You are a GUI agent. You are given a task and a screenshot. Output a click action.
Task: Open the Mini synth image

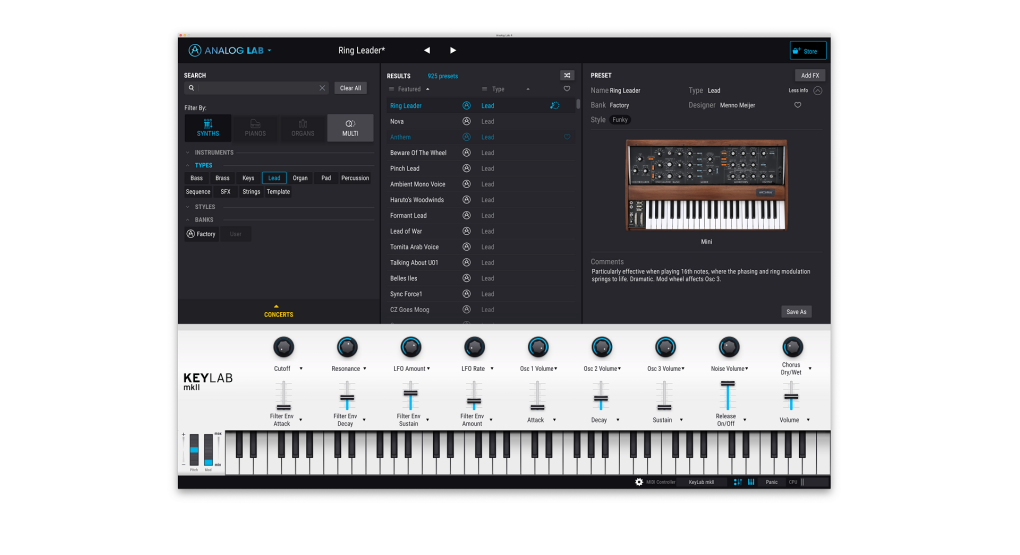point(706,185)
